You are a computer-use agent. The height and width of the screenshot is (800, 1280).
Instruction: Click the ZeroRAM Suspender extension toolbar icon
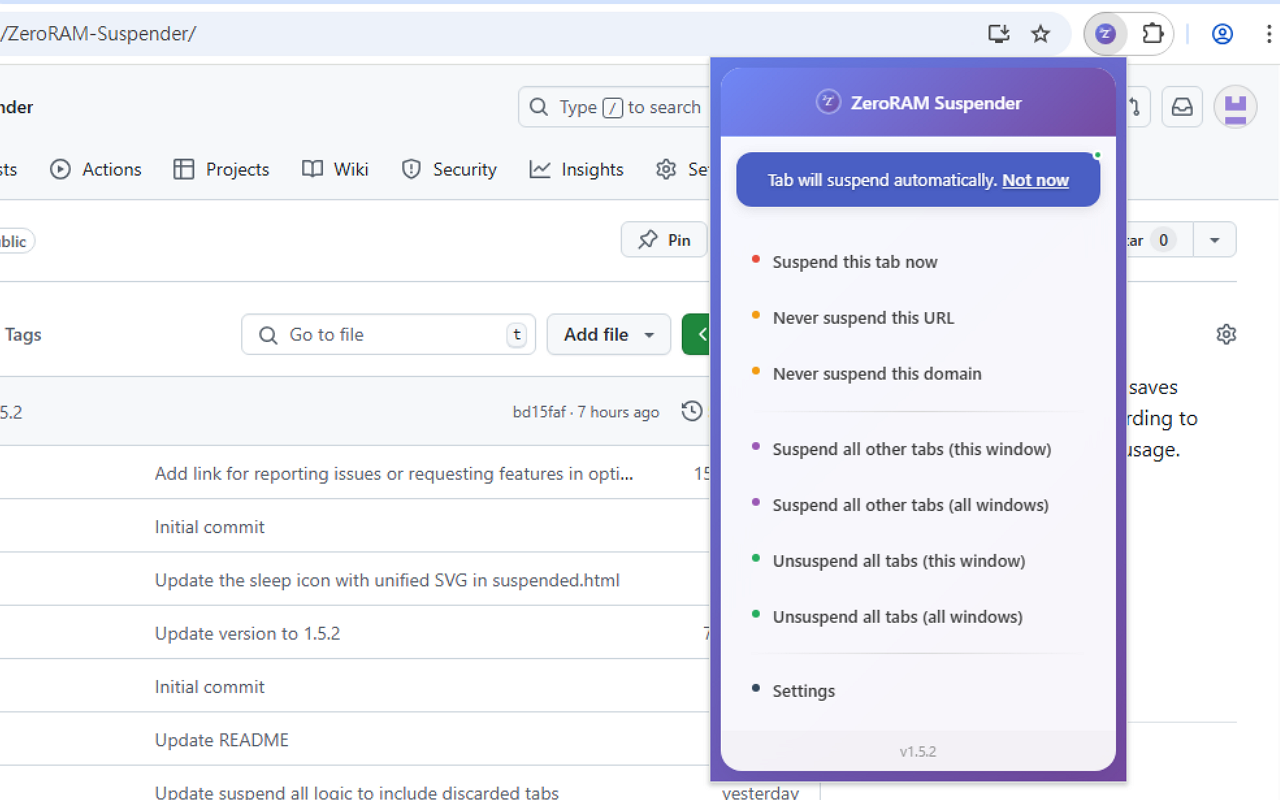[1105, 34]
